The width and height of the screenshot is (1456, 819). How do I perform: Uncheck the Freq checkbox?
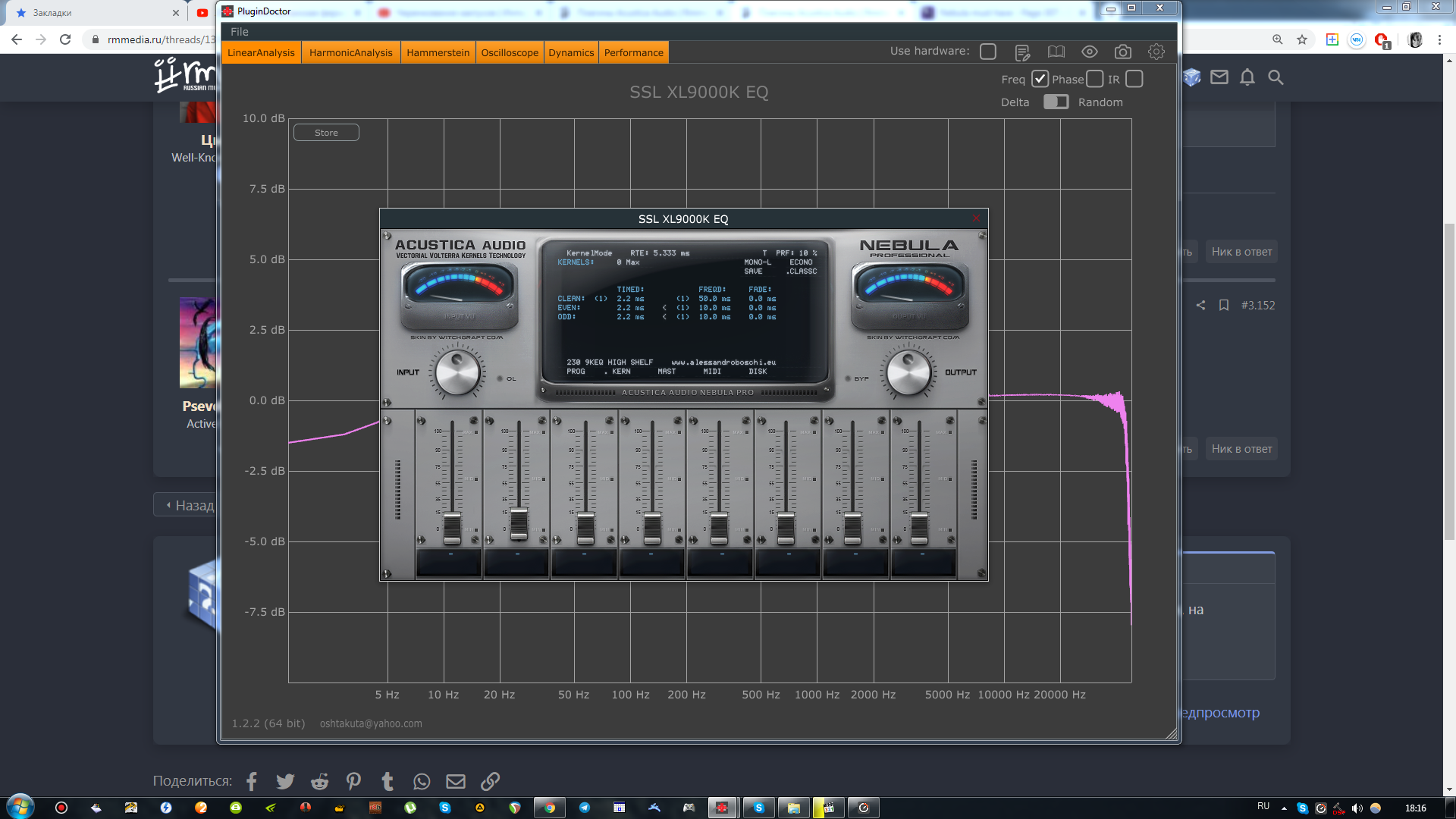1040,79
